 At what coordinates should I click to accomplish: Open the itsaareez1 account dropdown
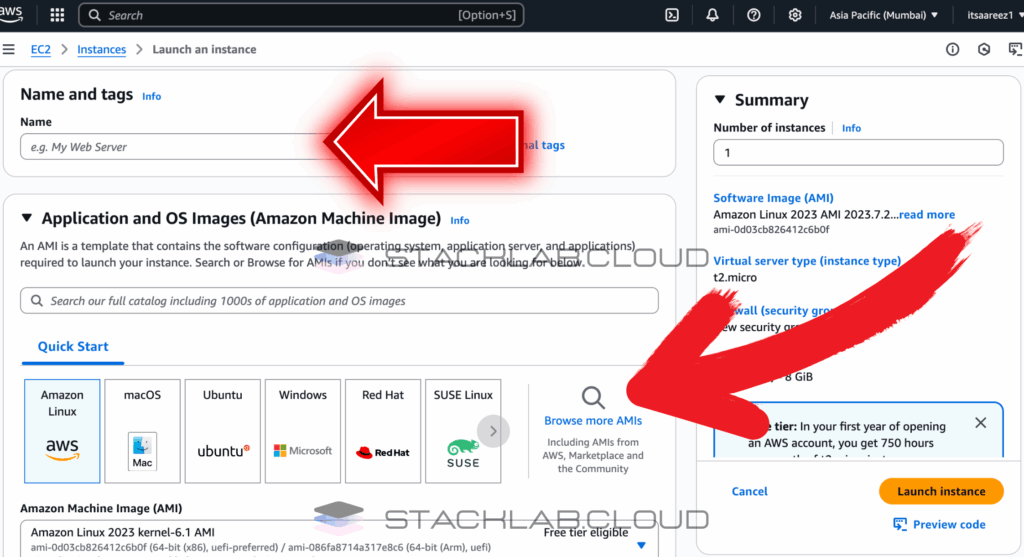click(995, 15)
